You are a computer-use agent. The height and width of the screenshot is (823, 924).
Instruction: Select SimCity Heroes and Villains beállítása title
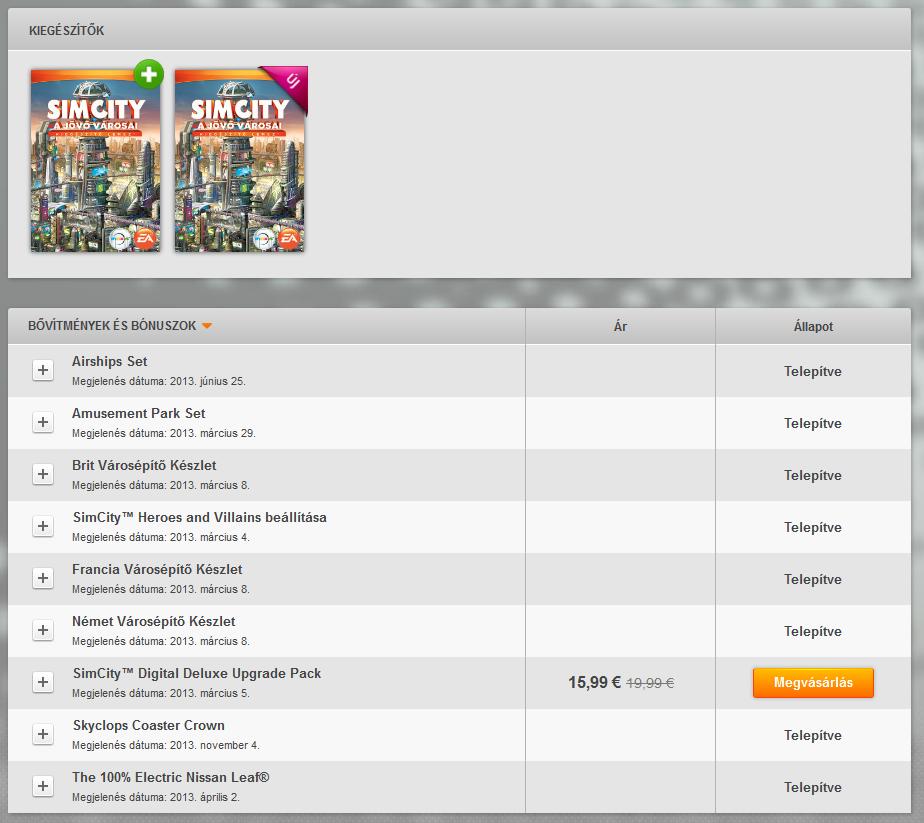[199, 517]
